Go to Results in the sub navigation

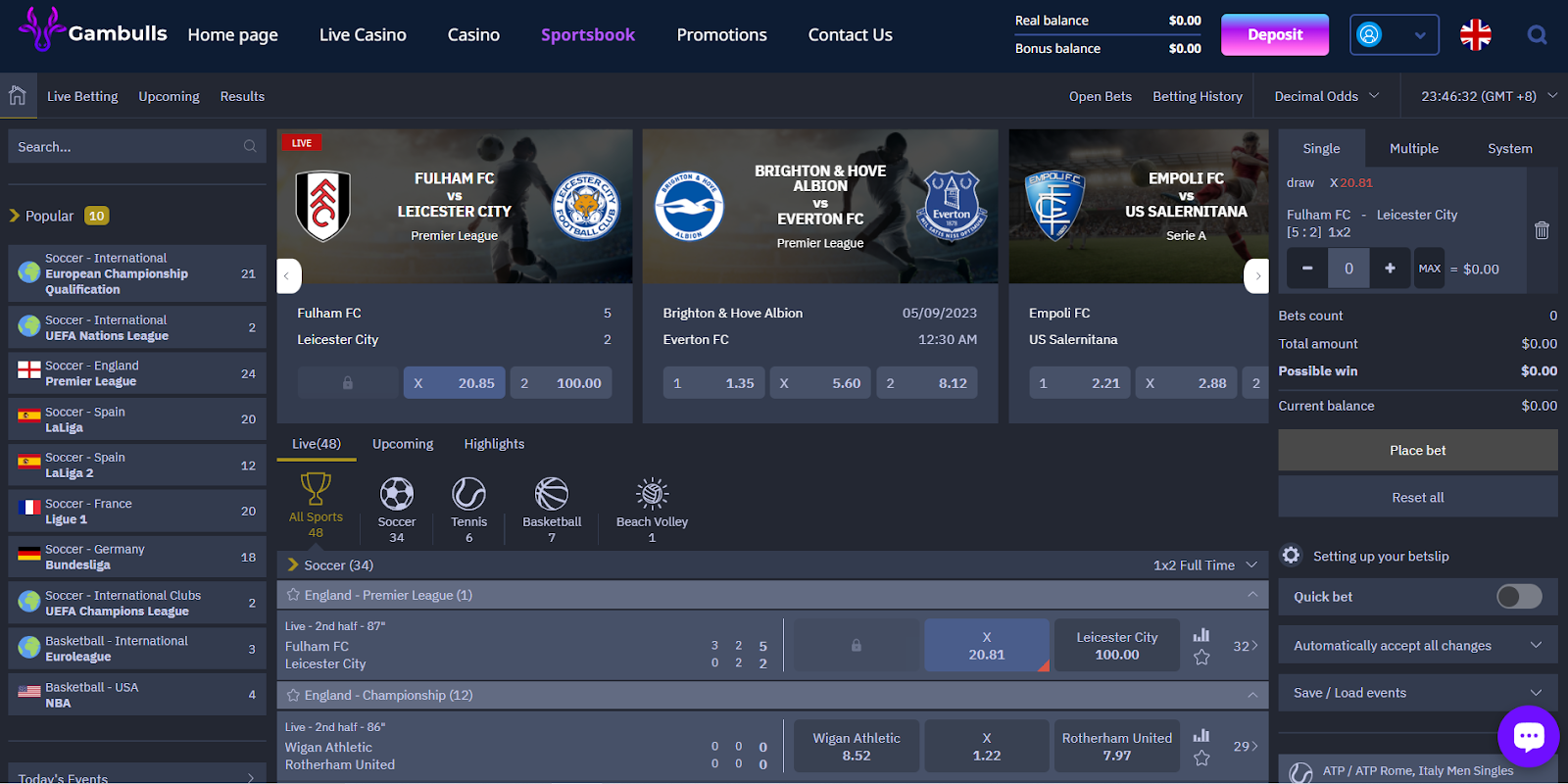click(242, 96)
